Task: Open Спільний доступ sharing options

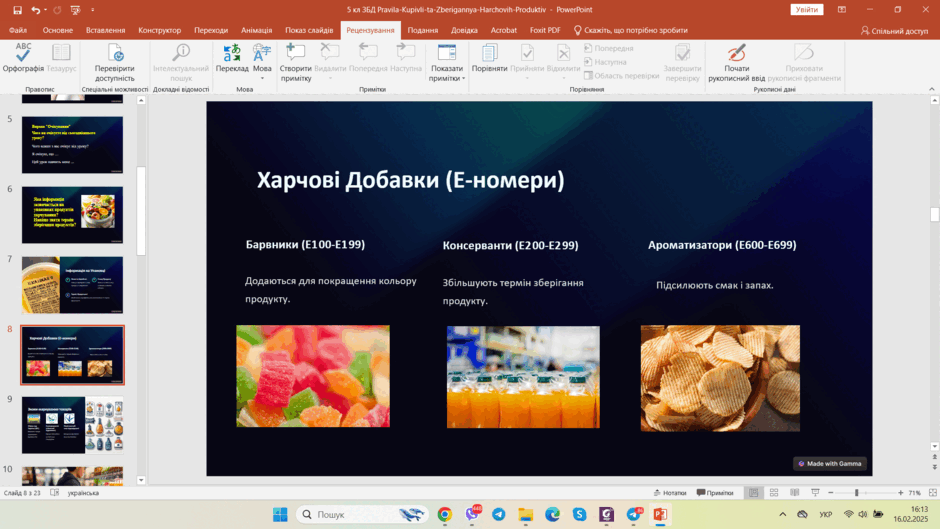Action: [x=894, y=30]
